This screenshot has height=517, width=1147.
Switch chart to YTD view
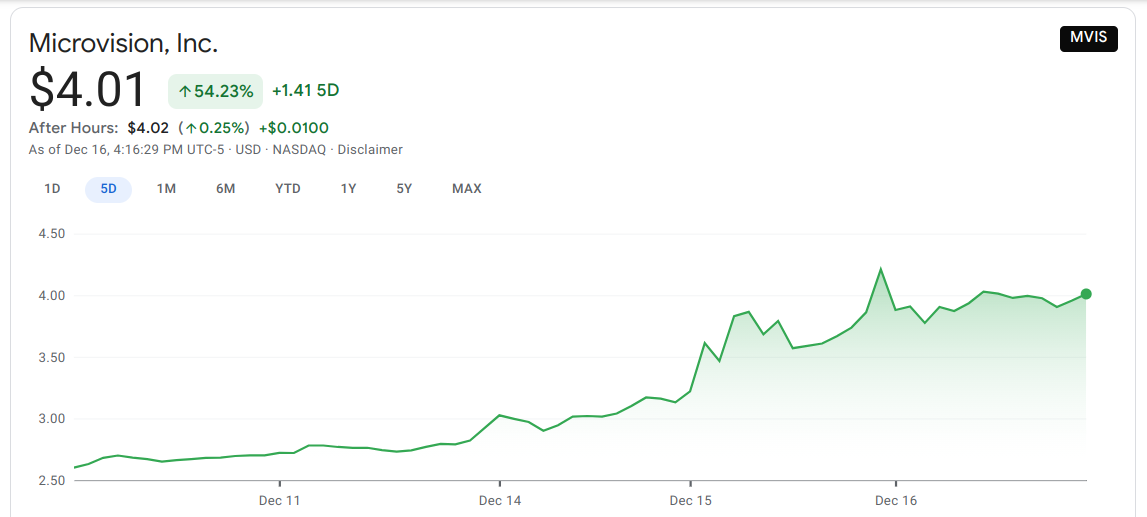point(288,189)
